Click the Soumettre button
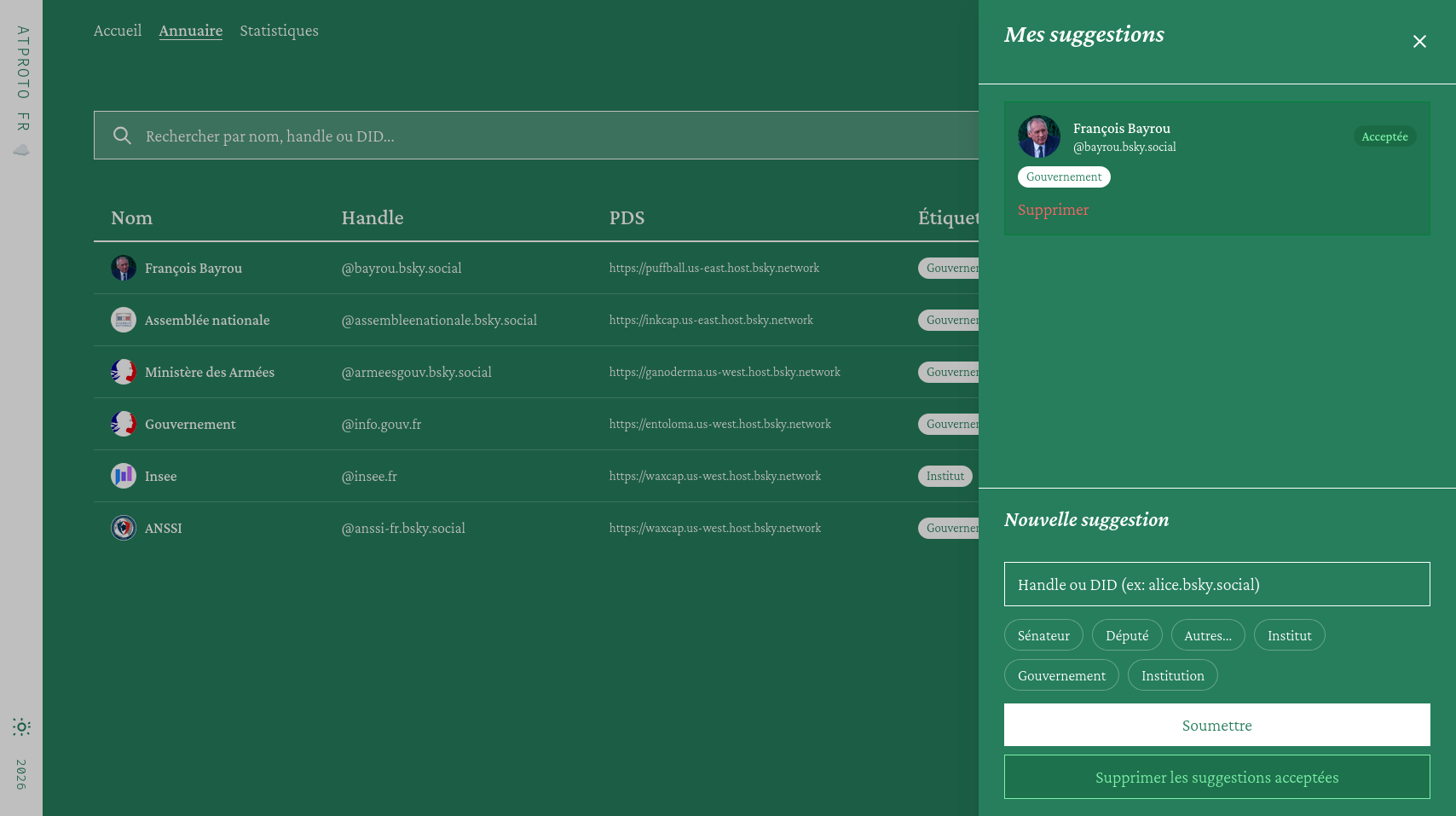Screen dimensions: 1456x816 (1216, 725)
